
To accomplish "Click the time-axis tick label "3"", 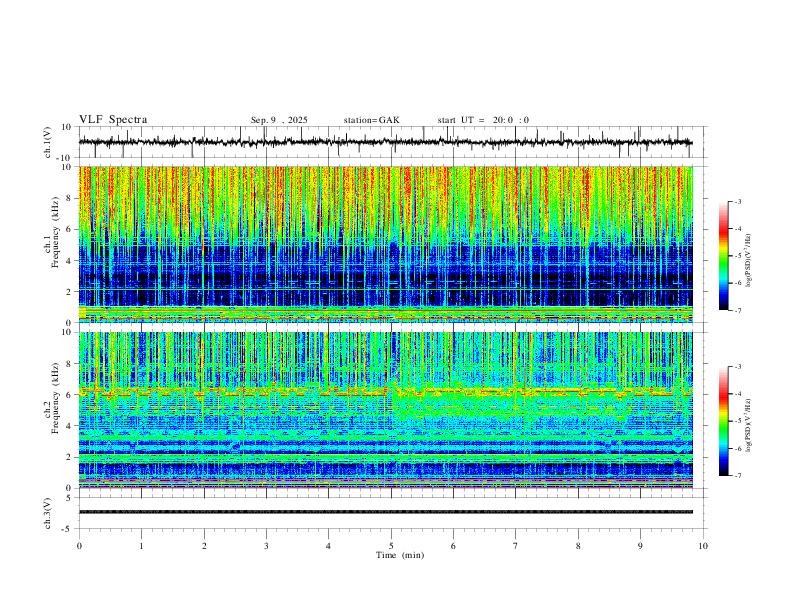I will point(266,546).
